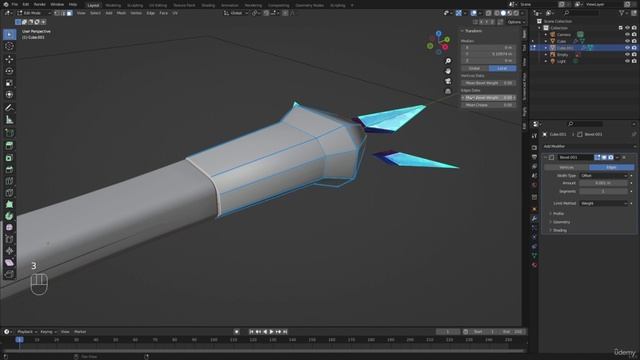Hide the Empty object in outliner

tap(627, 54)
